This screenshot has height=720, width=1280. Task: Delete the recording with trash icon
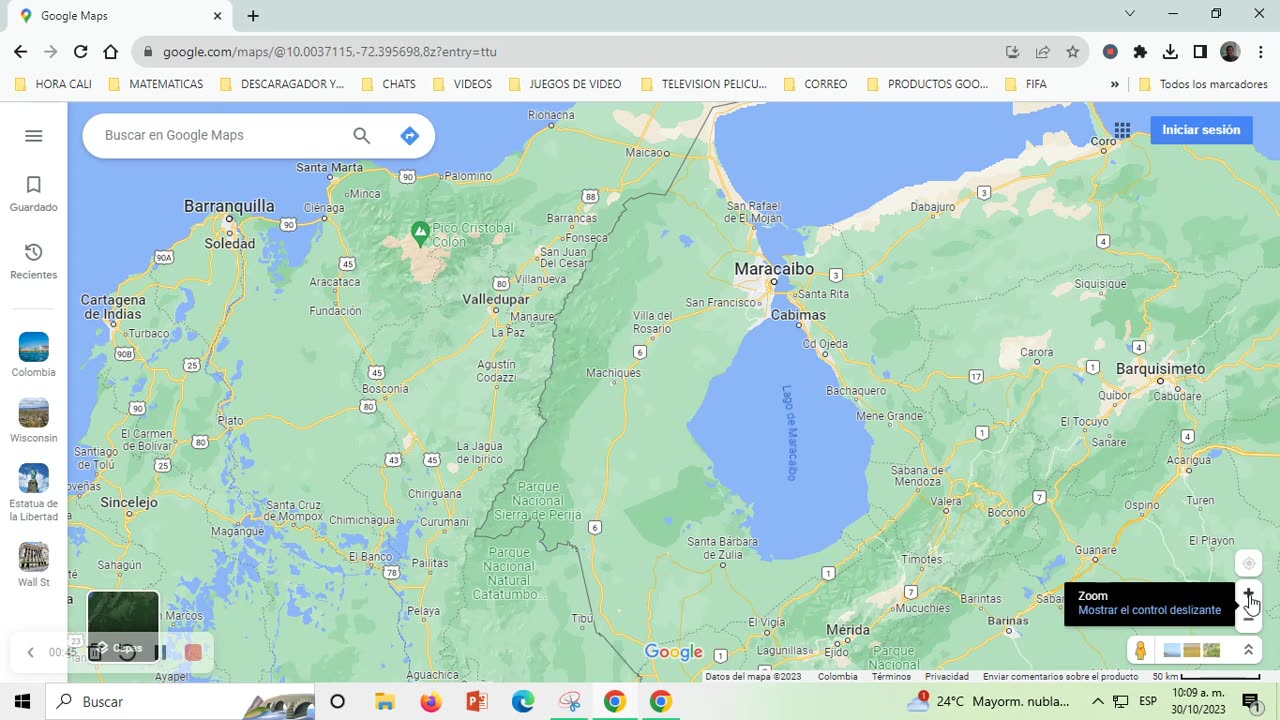point(95,652)
